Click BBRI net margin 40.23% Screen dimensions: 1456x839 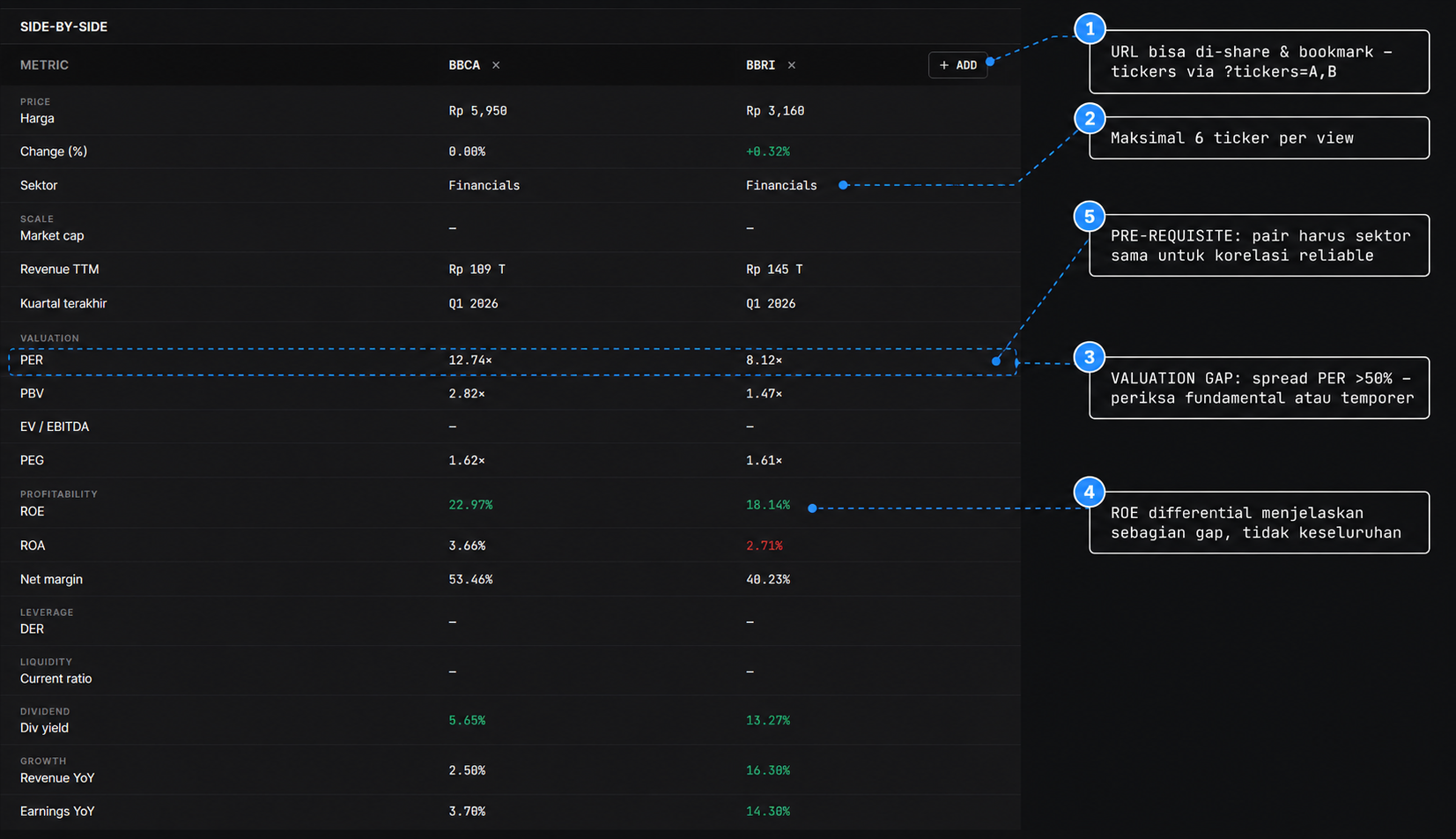[x=768, y=580]
